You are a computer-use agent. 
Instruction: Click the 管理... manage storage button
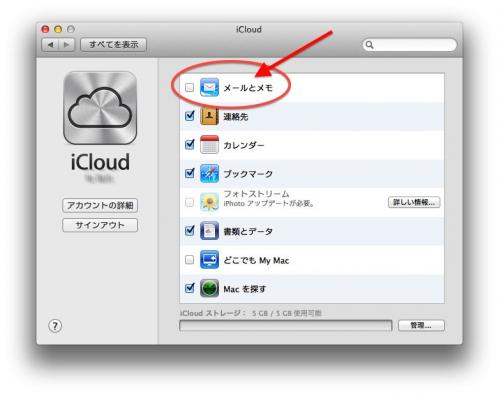(421, 326)
